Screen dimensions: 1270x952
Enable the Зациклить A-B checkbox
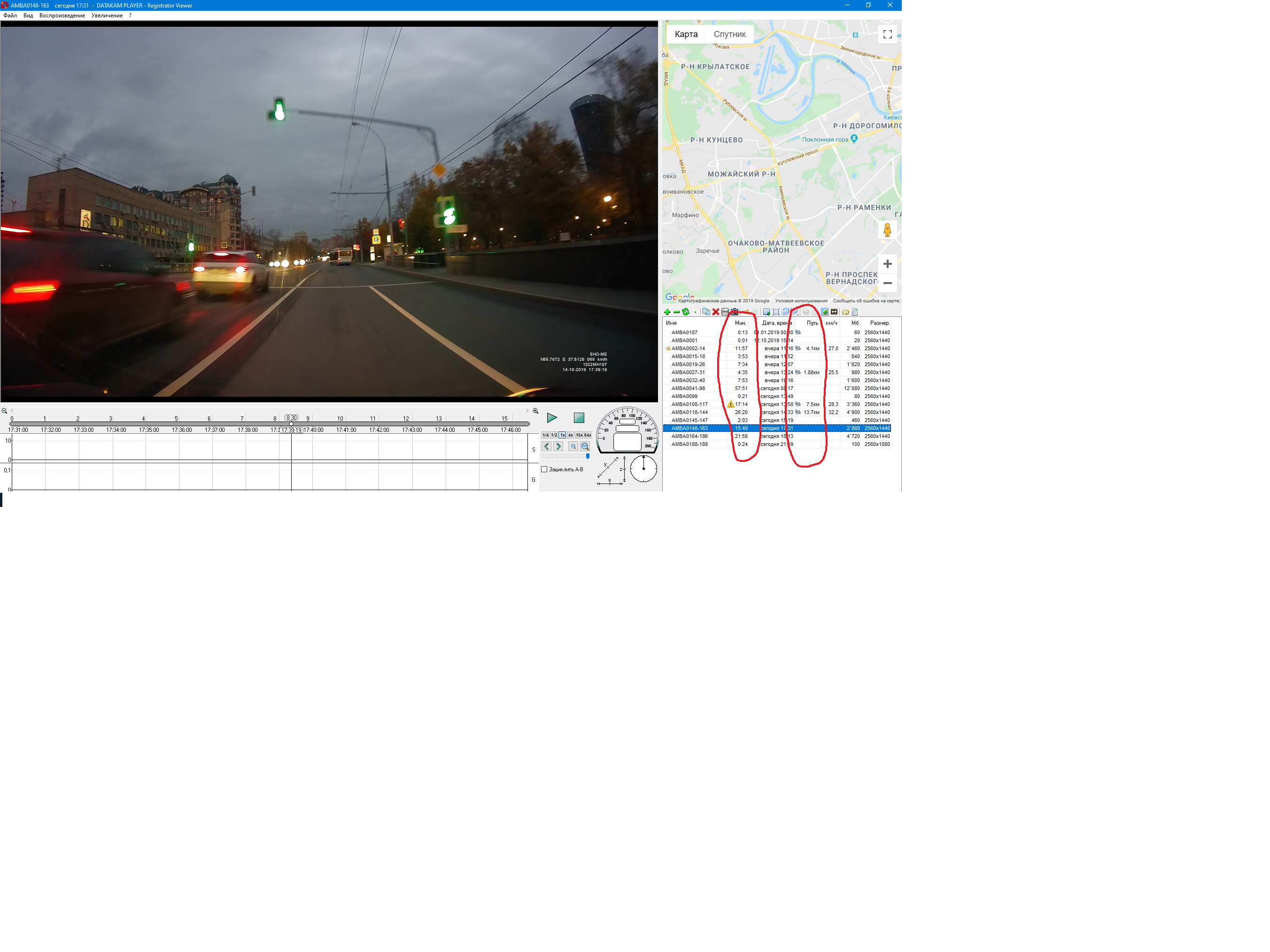click(x=544, y=469)
